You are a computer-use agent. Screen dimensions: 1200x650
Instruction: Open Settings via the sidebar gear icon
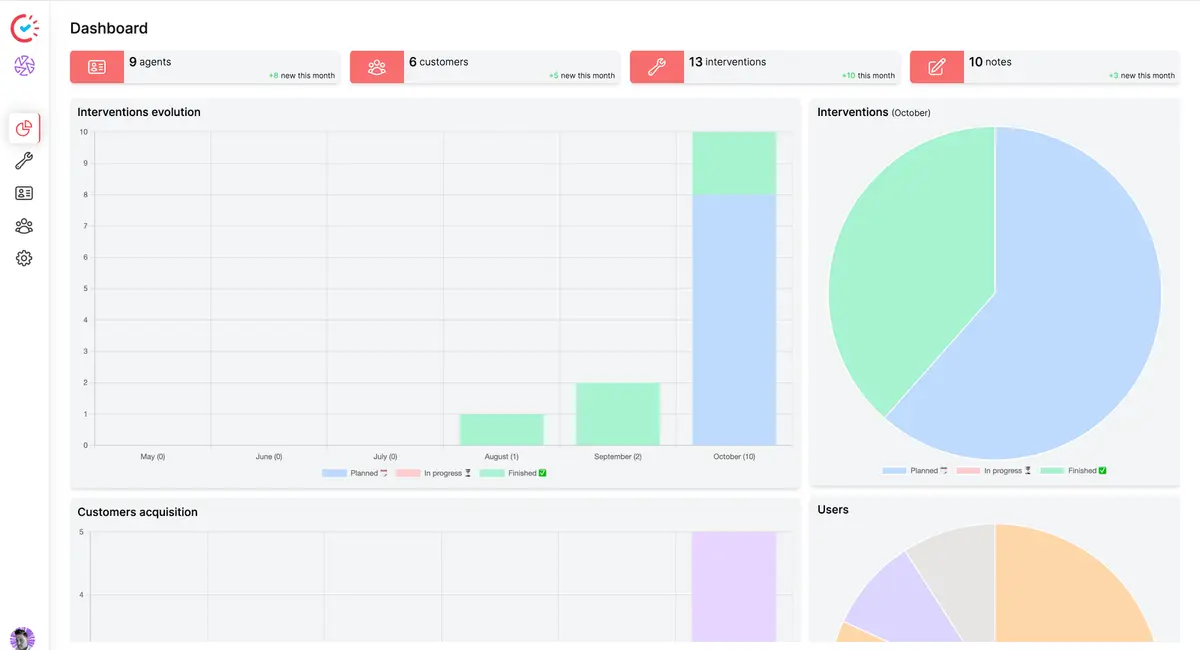(25, 258)
